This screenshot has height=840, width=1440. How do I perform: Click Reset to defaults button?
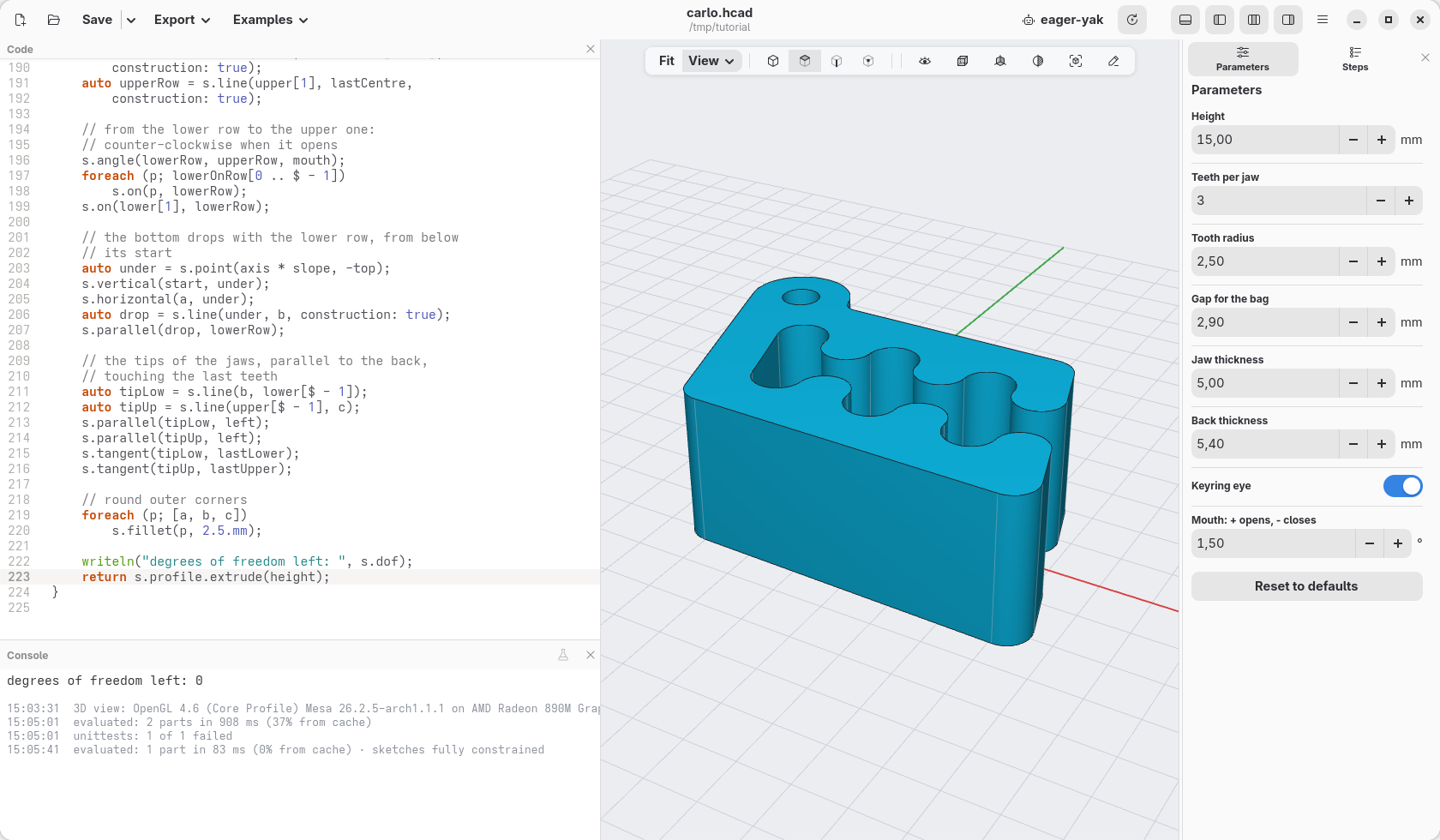click(1306, 586)
